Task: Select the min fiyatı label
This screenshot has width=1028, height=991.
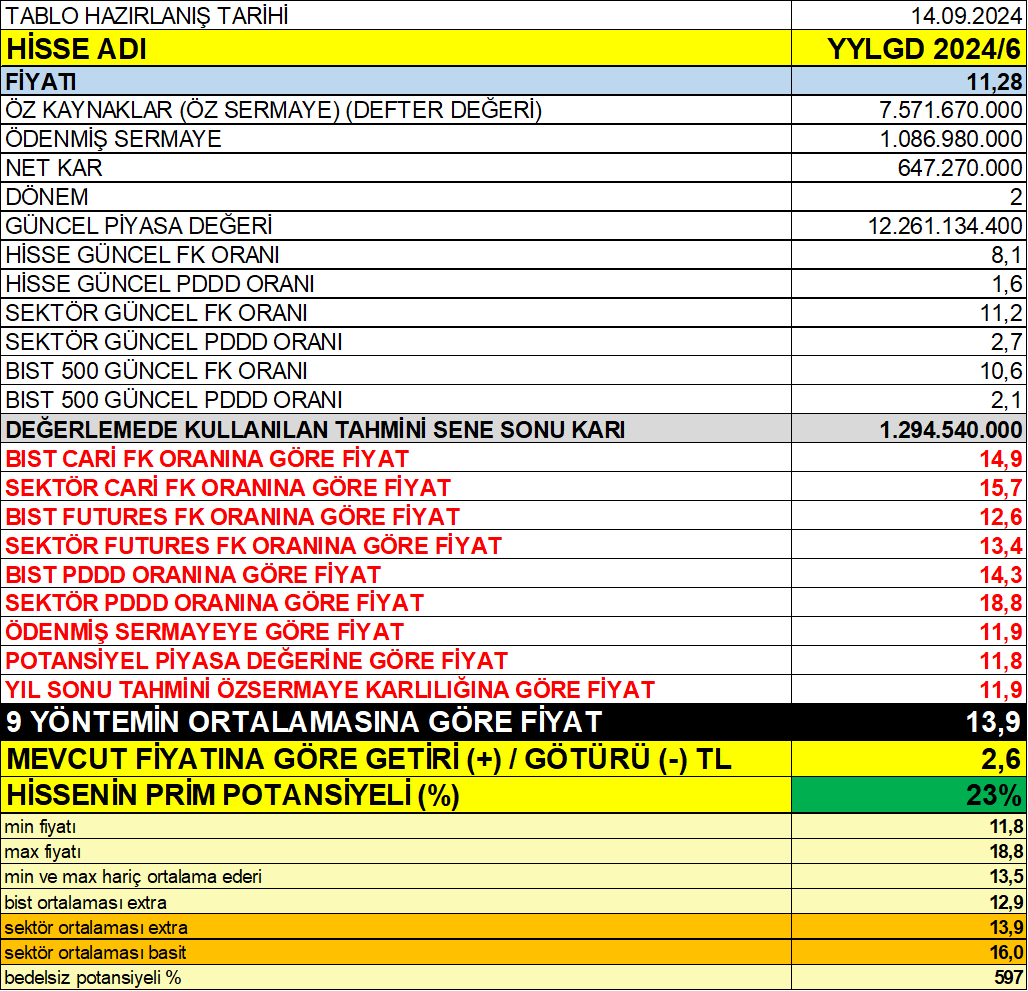Action: point(40,827)
